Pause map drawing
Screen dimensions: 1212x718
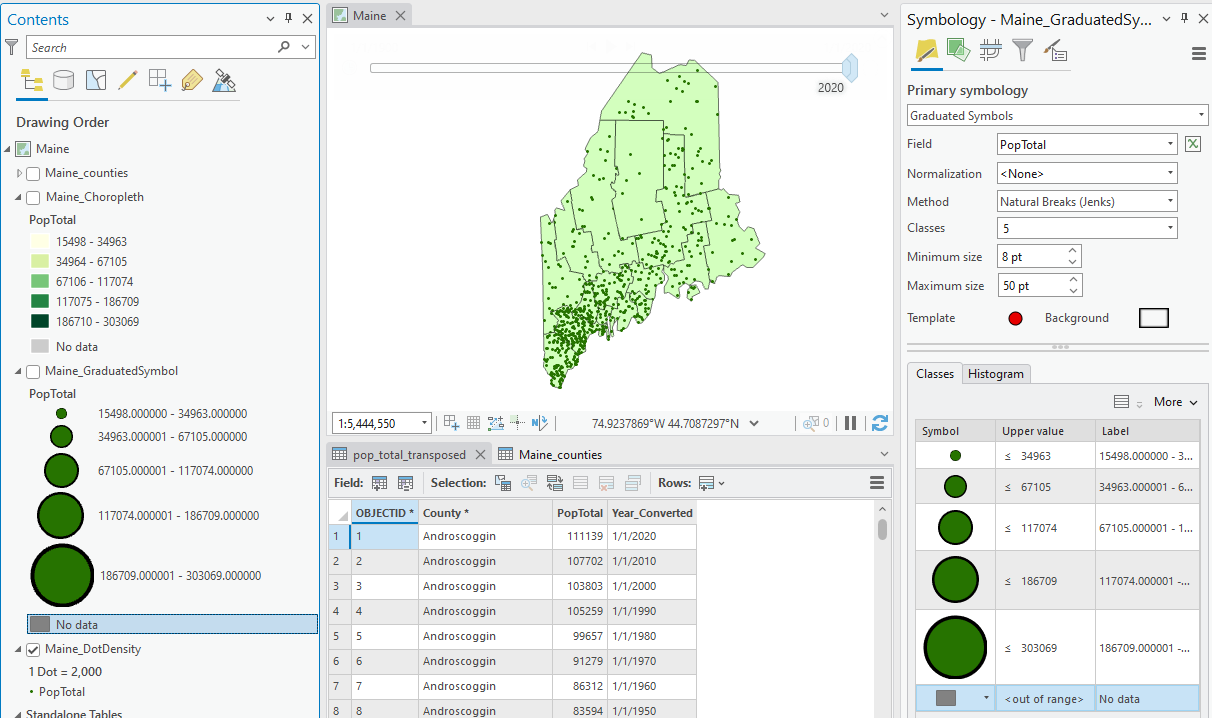point(850,423)
